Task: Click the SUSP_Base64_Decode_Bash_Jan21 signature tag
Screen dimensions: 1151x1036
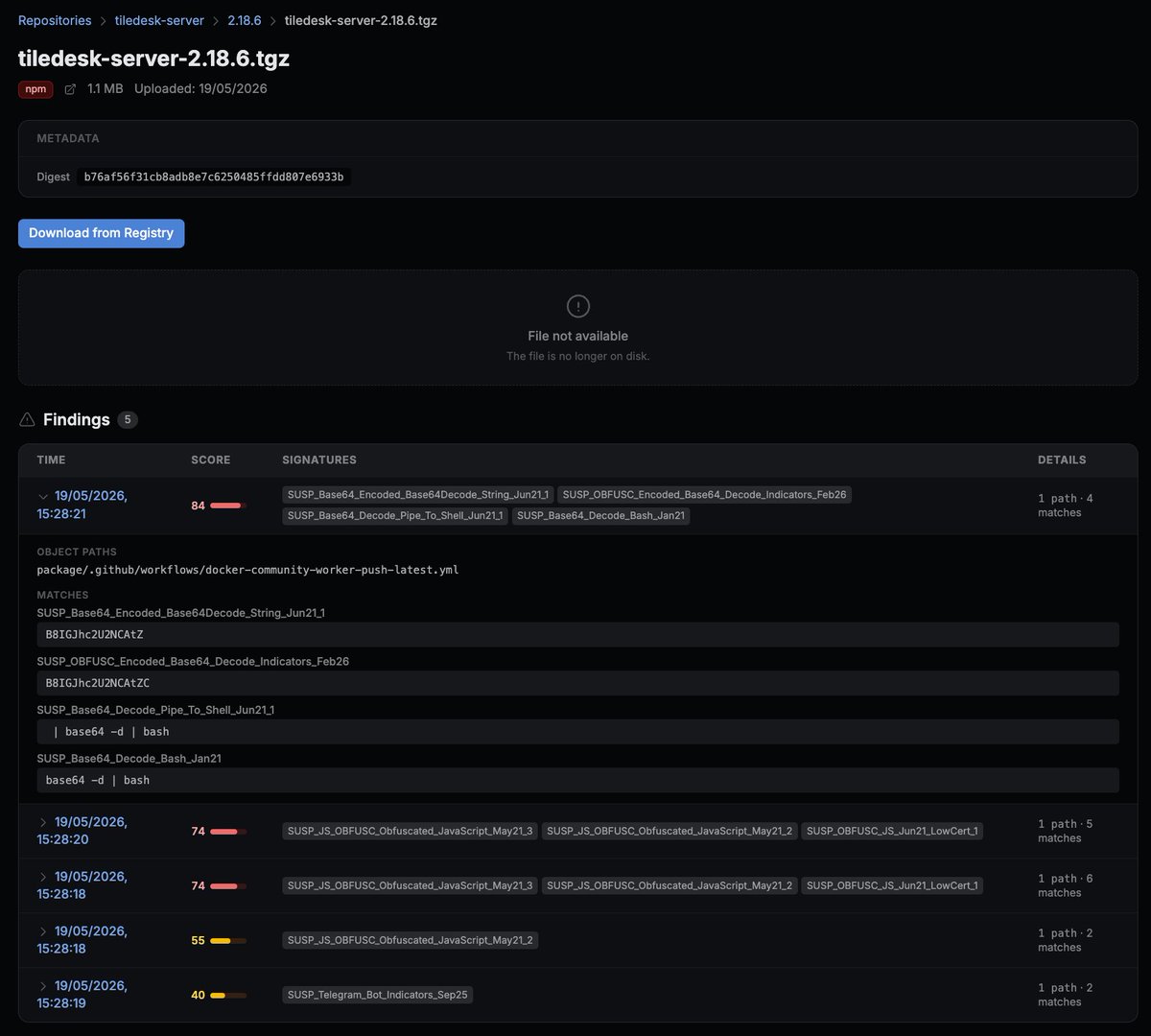Action: pos(600,516)
